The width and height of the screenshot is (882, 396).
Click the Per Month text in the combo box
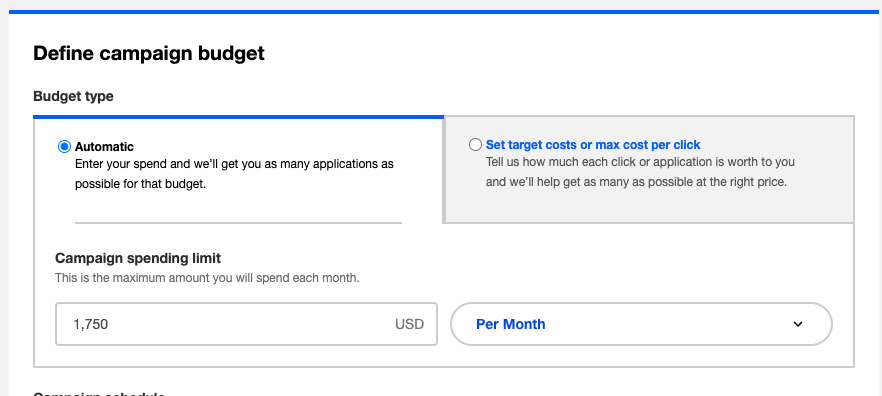click(510, 324)
